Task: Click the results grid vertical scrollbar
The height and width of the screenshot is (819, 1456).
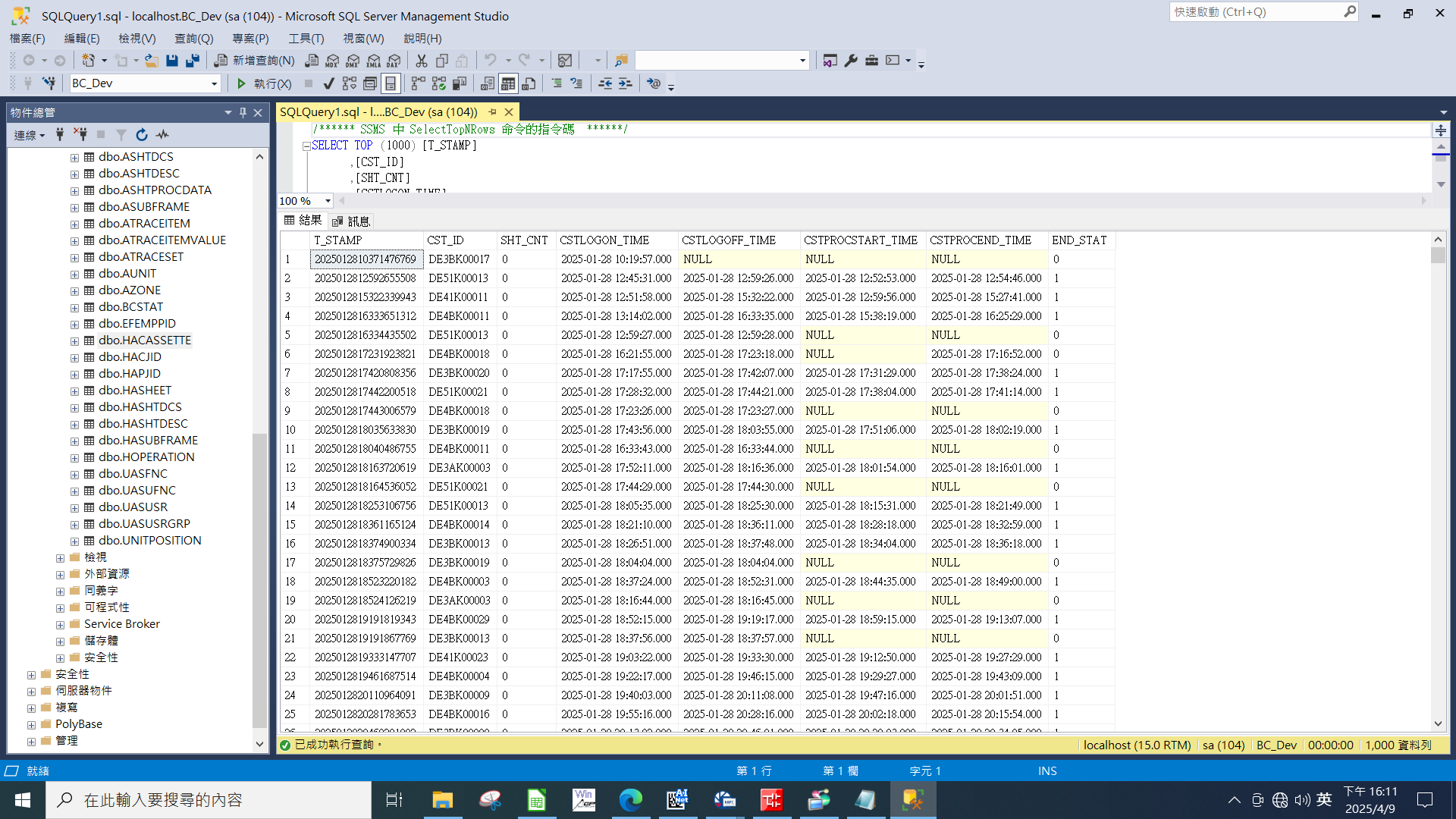Action: [1438, 482]
